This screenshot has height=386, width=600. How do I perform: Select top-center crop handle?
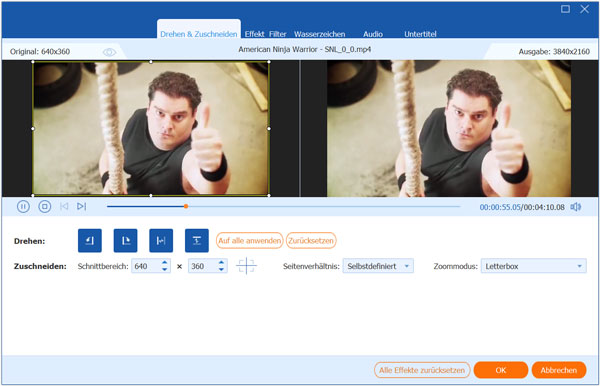click(151, 62)
